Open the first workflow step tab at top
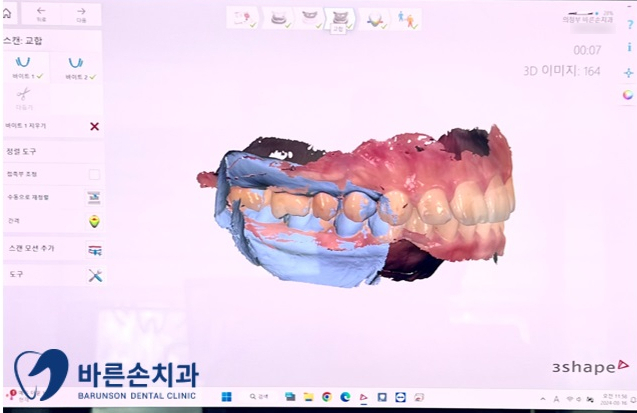Image resolution: width=637 pixels, height=413 pixels. [241, 18]
